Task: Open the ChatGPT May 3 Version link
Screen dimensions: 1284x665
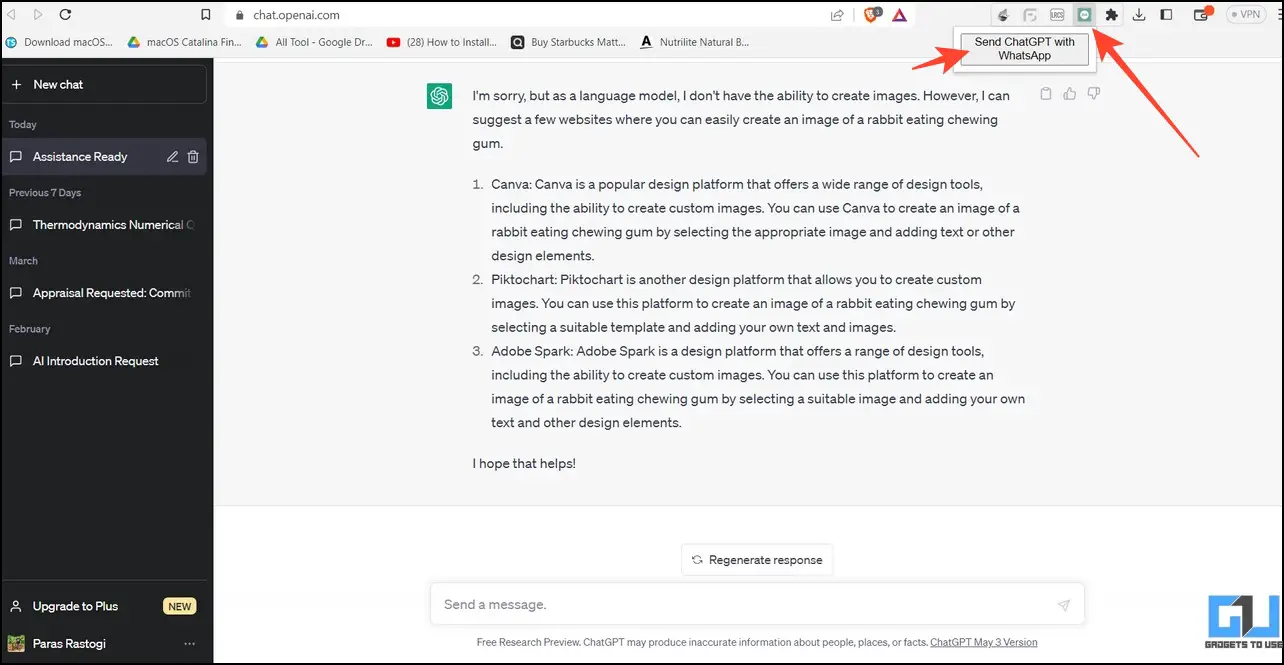Action: [984, 643]
